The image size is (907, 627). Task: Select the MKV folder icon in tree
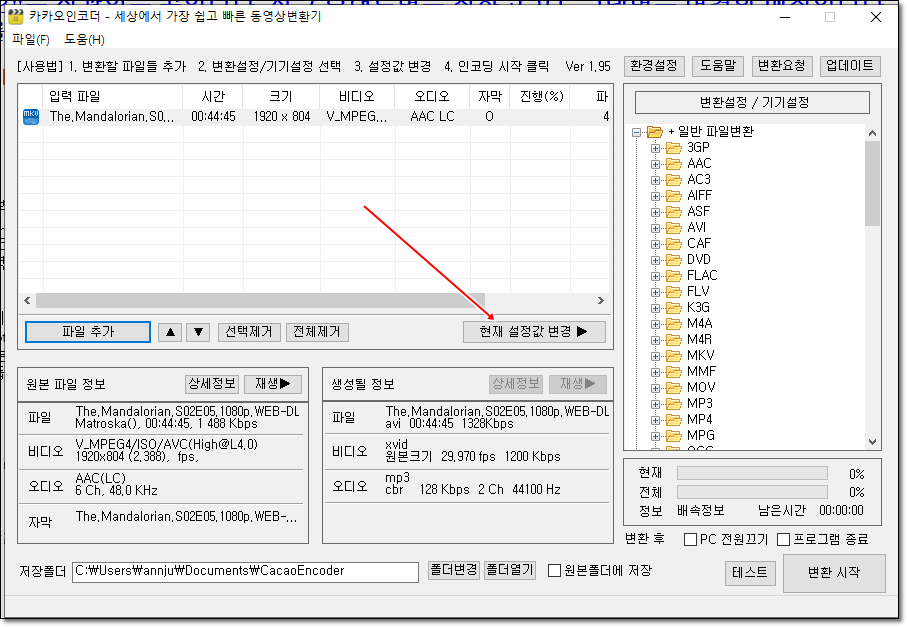tap(673, 356)
